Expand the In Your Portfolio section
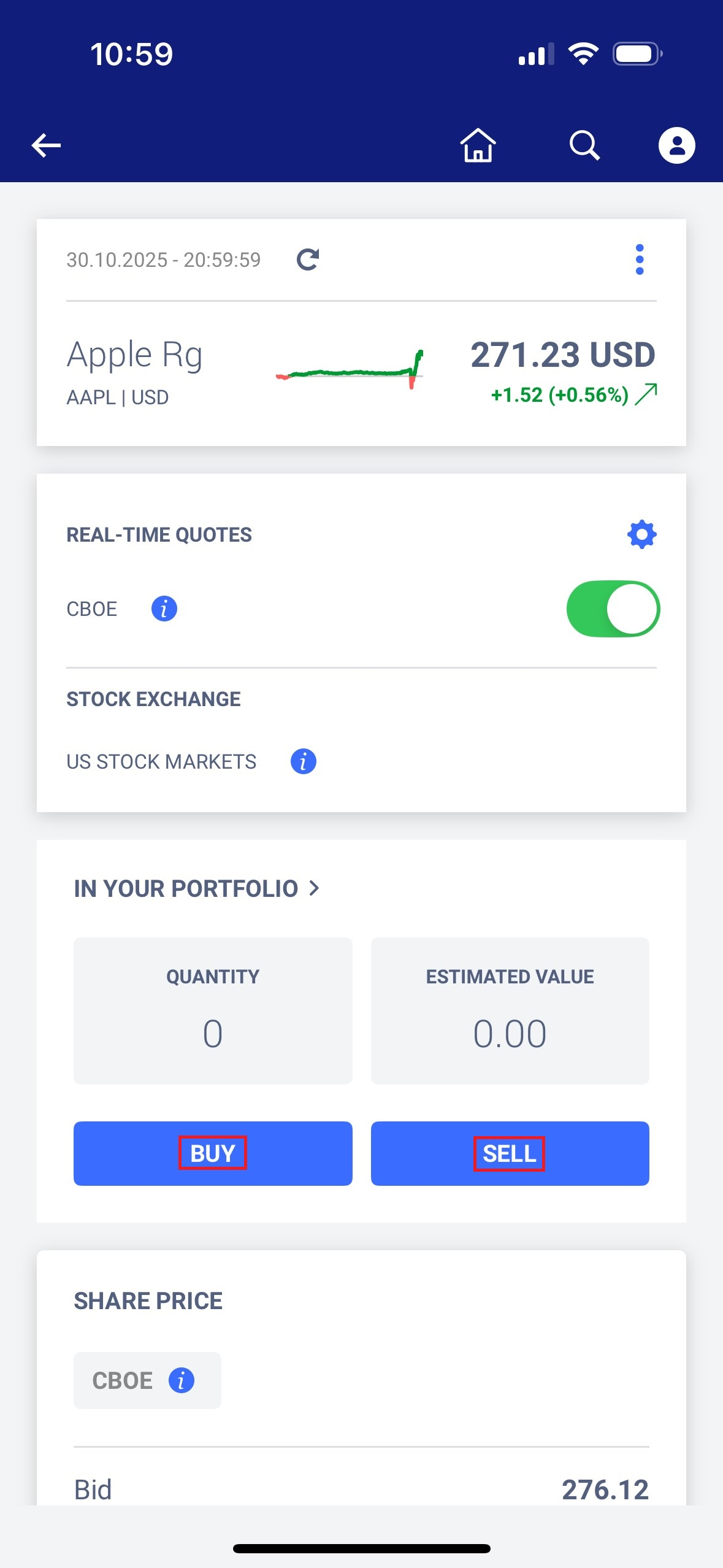This screenshot has height=1568, width=723. [197, 888]
